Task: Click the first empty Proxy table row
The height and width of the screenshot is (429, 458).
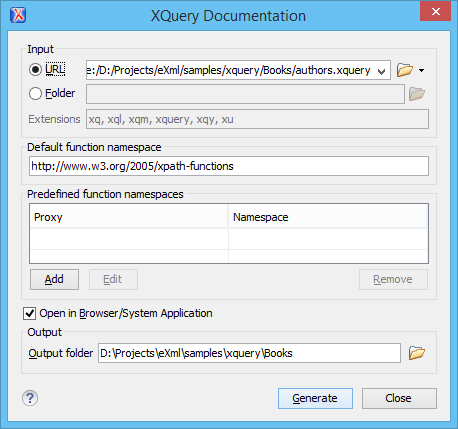Action: (x=129, y=239)
